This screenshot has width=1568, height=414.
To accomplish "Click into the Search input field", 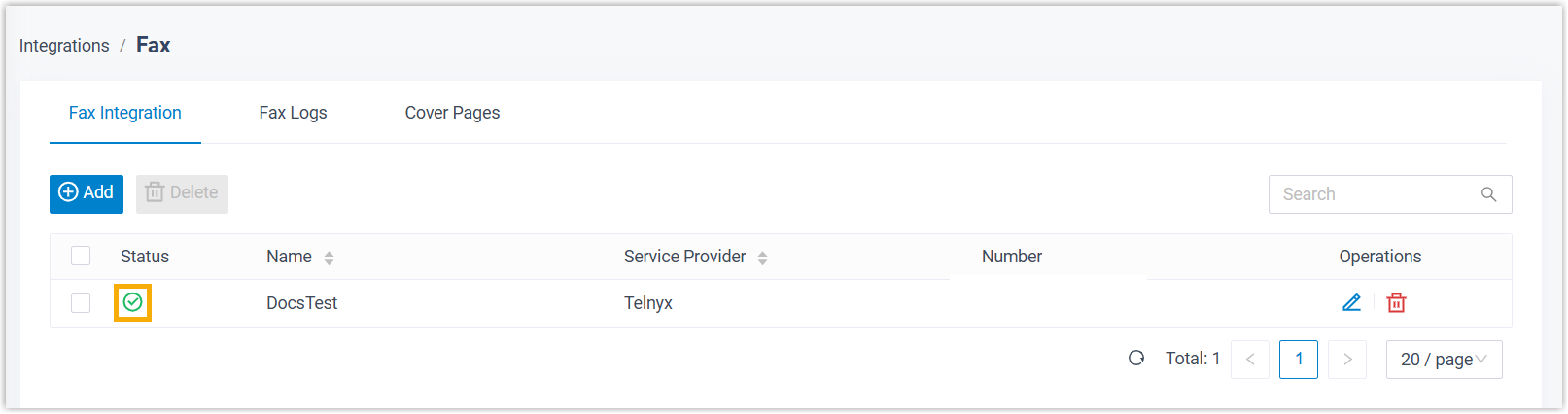I will 1371,194.
